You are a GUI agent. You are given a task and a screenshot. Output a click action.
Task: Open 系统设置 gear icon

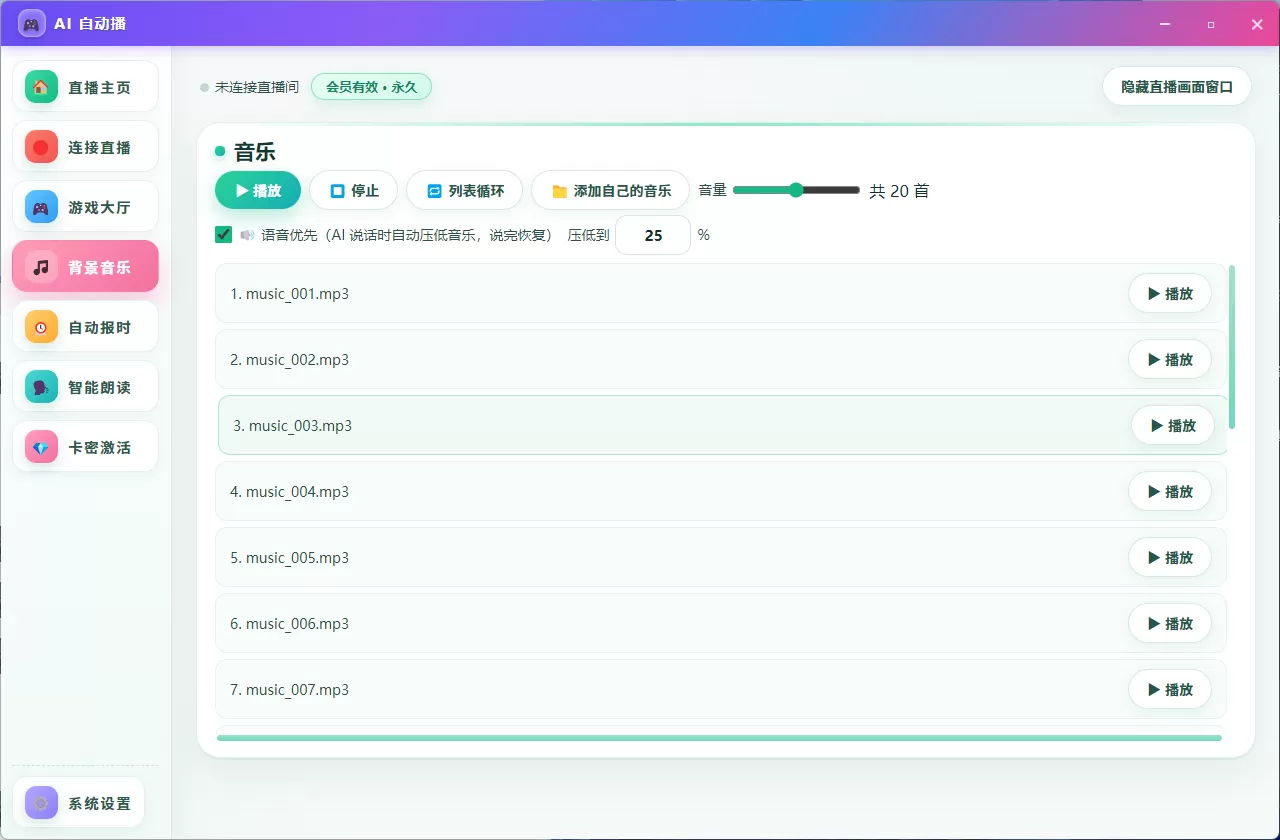(x=41, y=803)
